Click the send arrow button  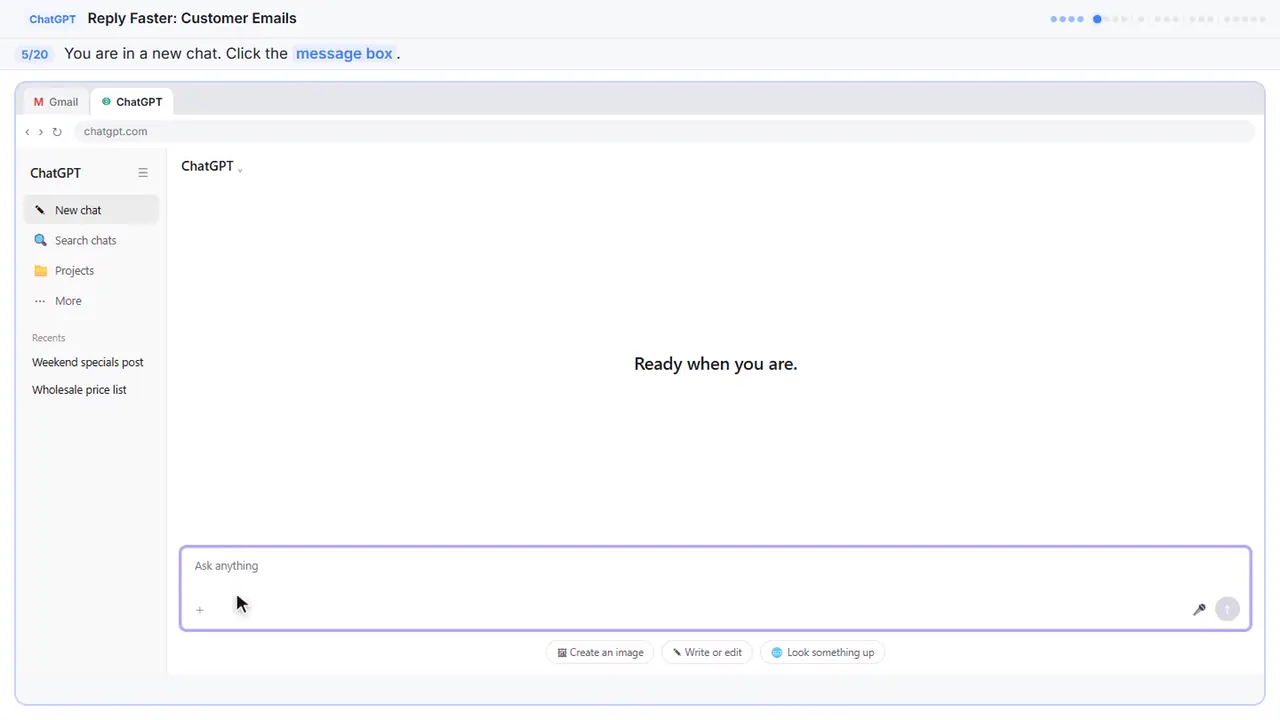pos(1227,609)
